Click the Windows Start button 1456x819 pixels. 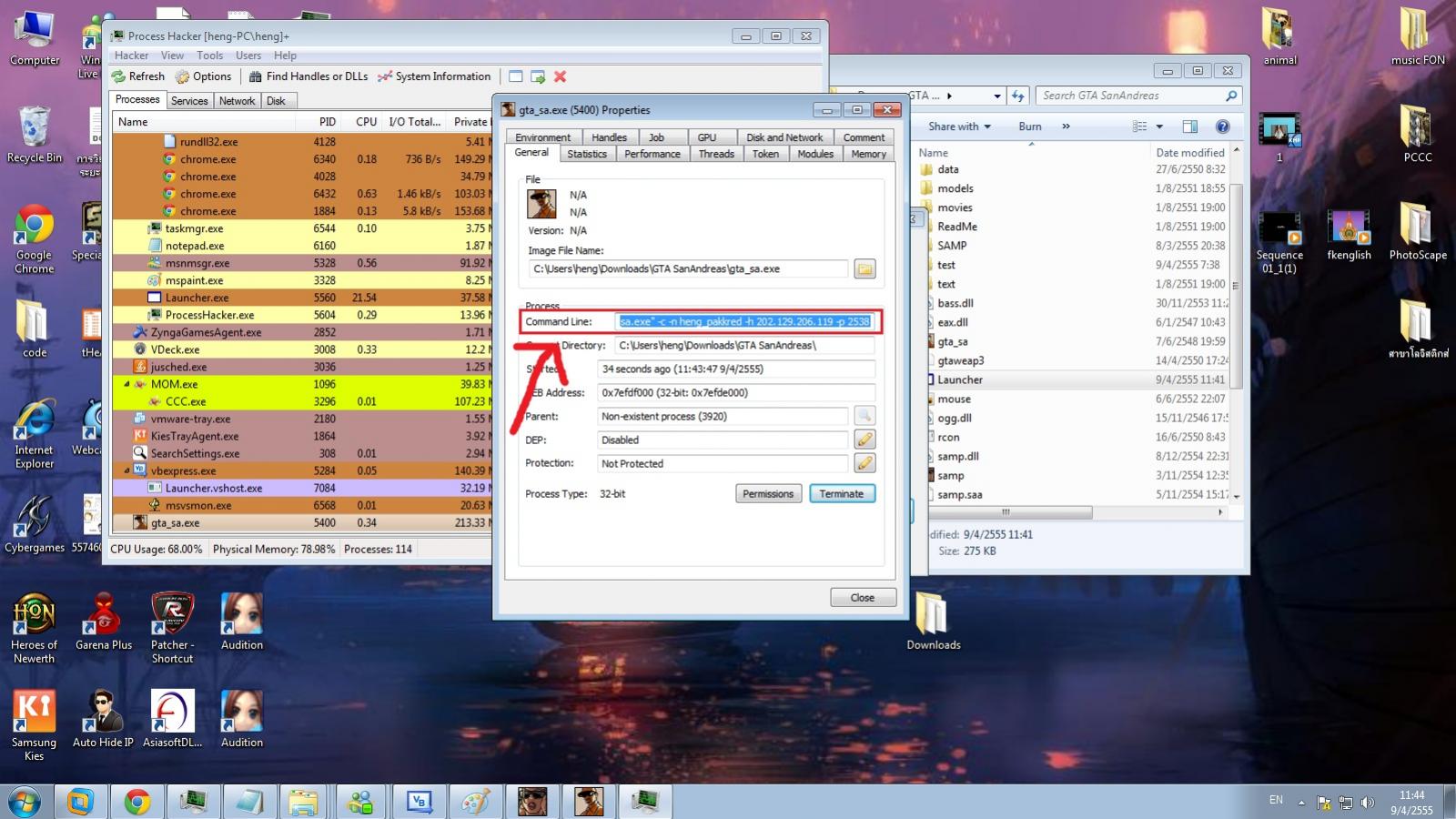pos(25,802)
